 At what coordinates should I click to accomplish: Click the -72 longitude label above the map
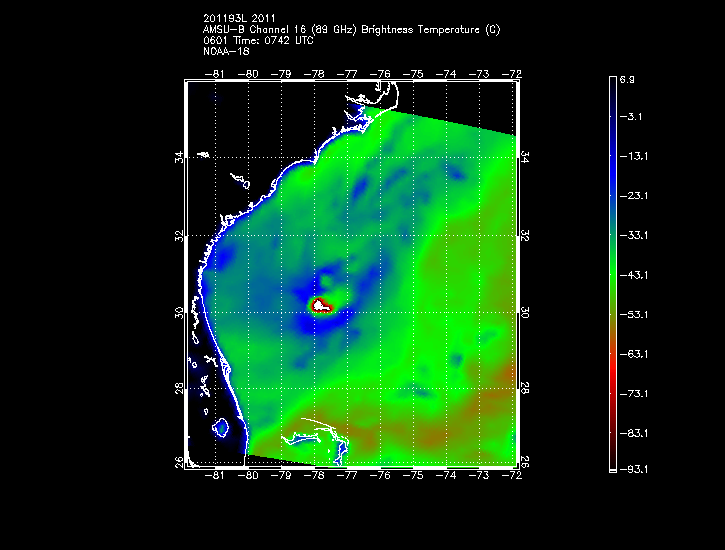[x=512, y=74]
